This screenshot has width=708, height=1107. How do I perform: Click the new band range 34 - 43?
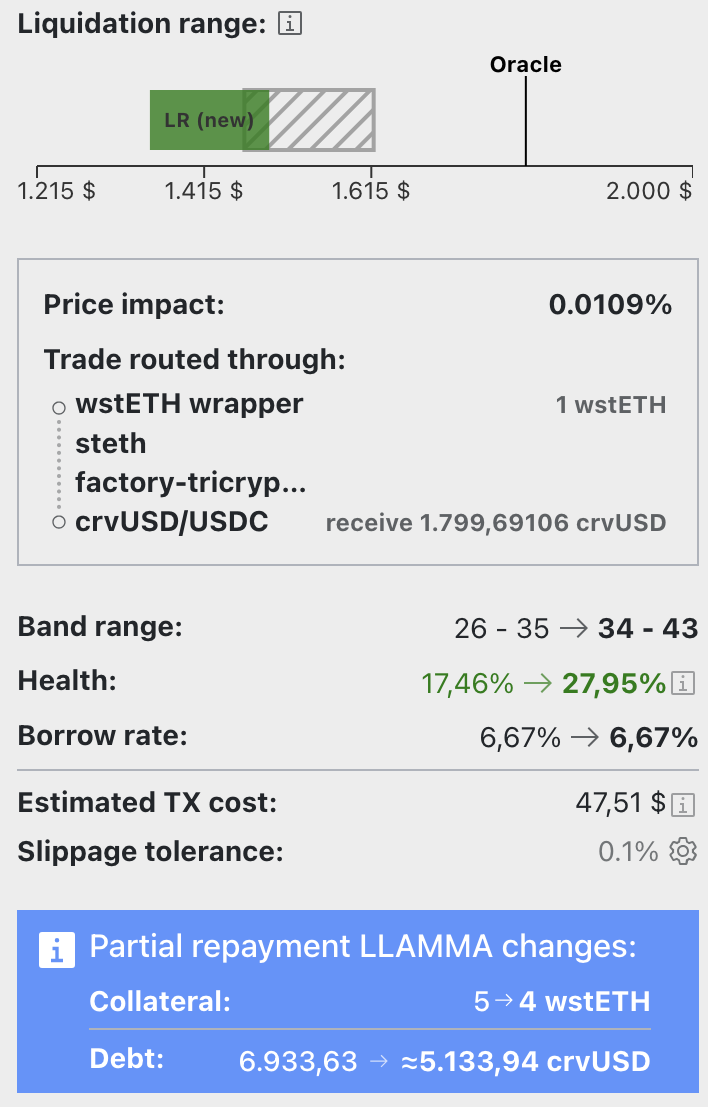tap(648, 628)
